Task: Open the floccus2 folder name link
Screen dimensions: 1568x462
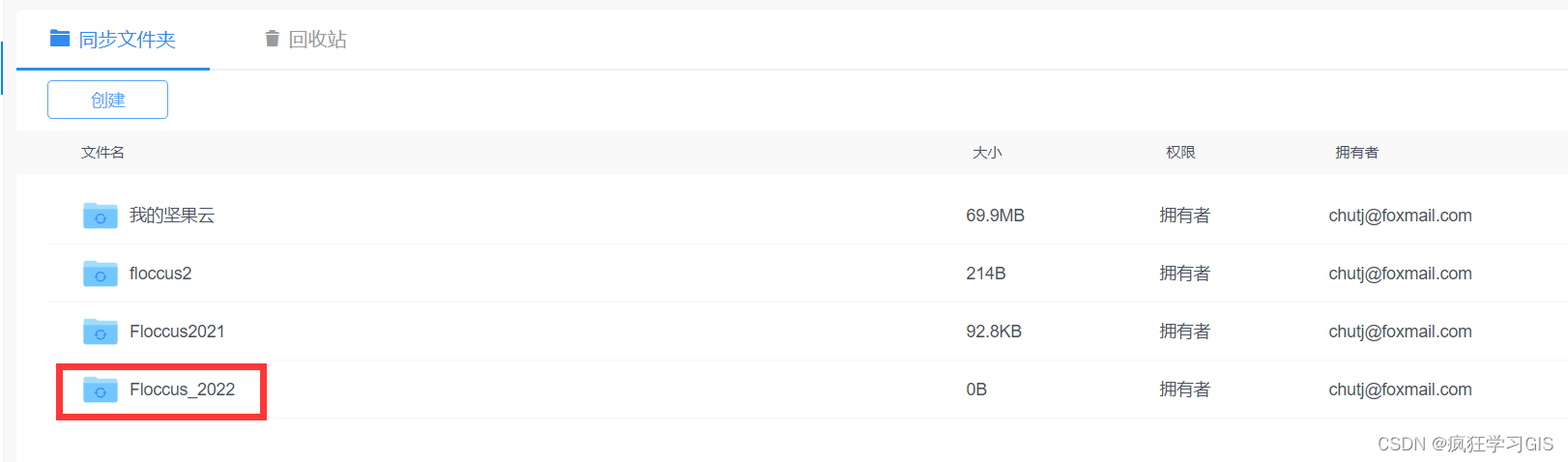Action: pyautogui.click(x=160, y=274)
